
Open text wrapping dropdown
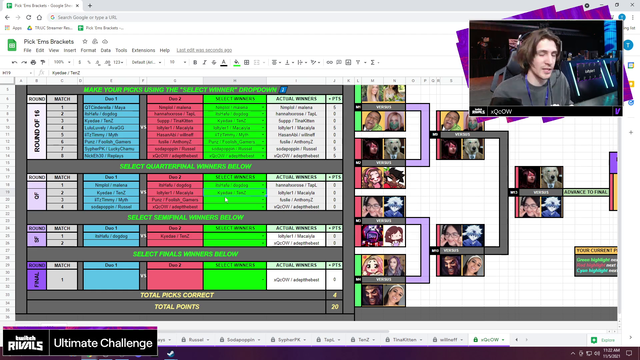302,62
